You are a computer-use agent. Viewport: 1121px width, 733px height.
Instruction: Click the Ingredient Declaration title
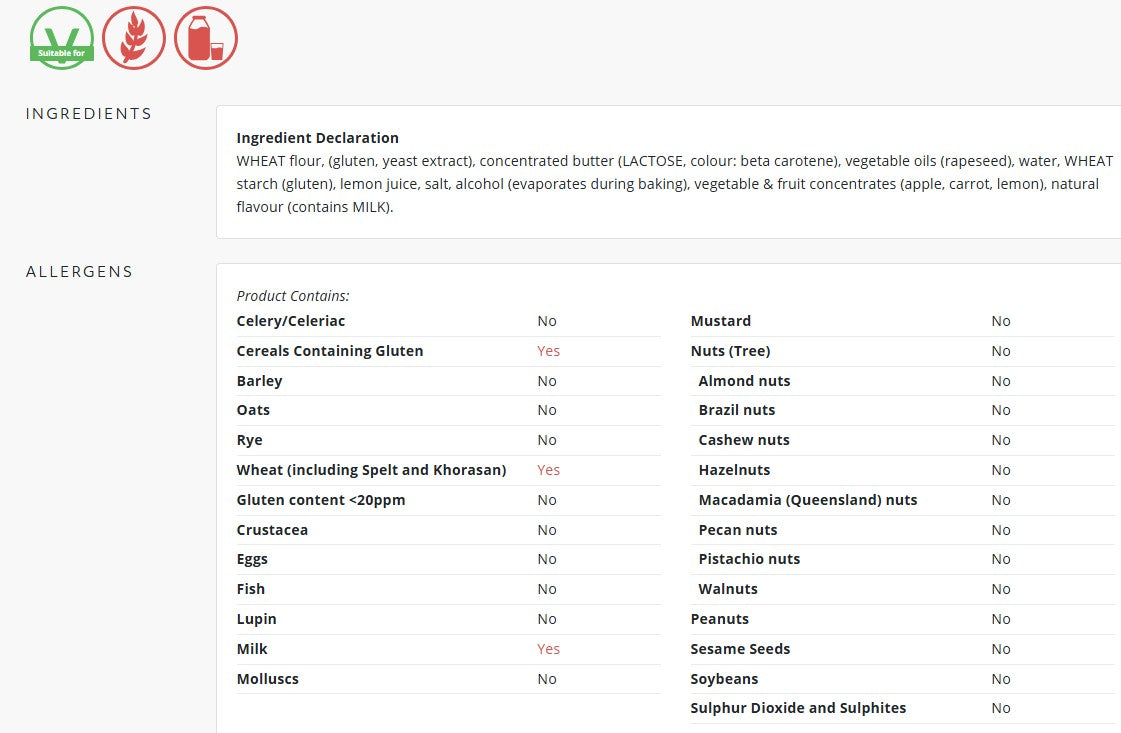click(317, 138)
